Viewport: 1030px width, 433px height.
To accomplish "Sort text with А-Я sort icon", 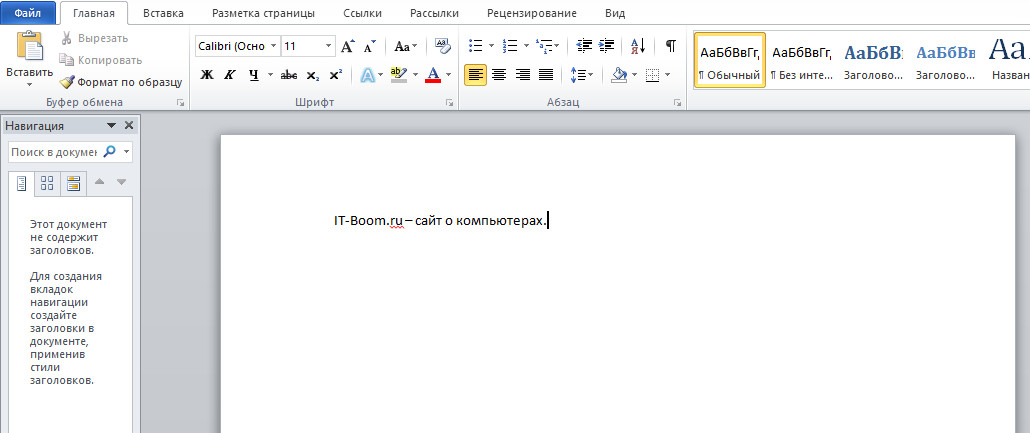I will [x=638, y=46].
